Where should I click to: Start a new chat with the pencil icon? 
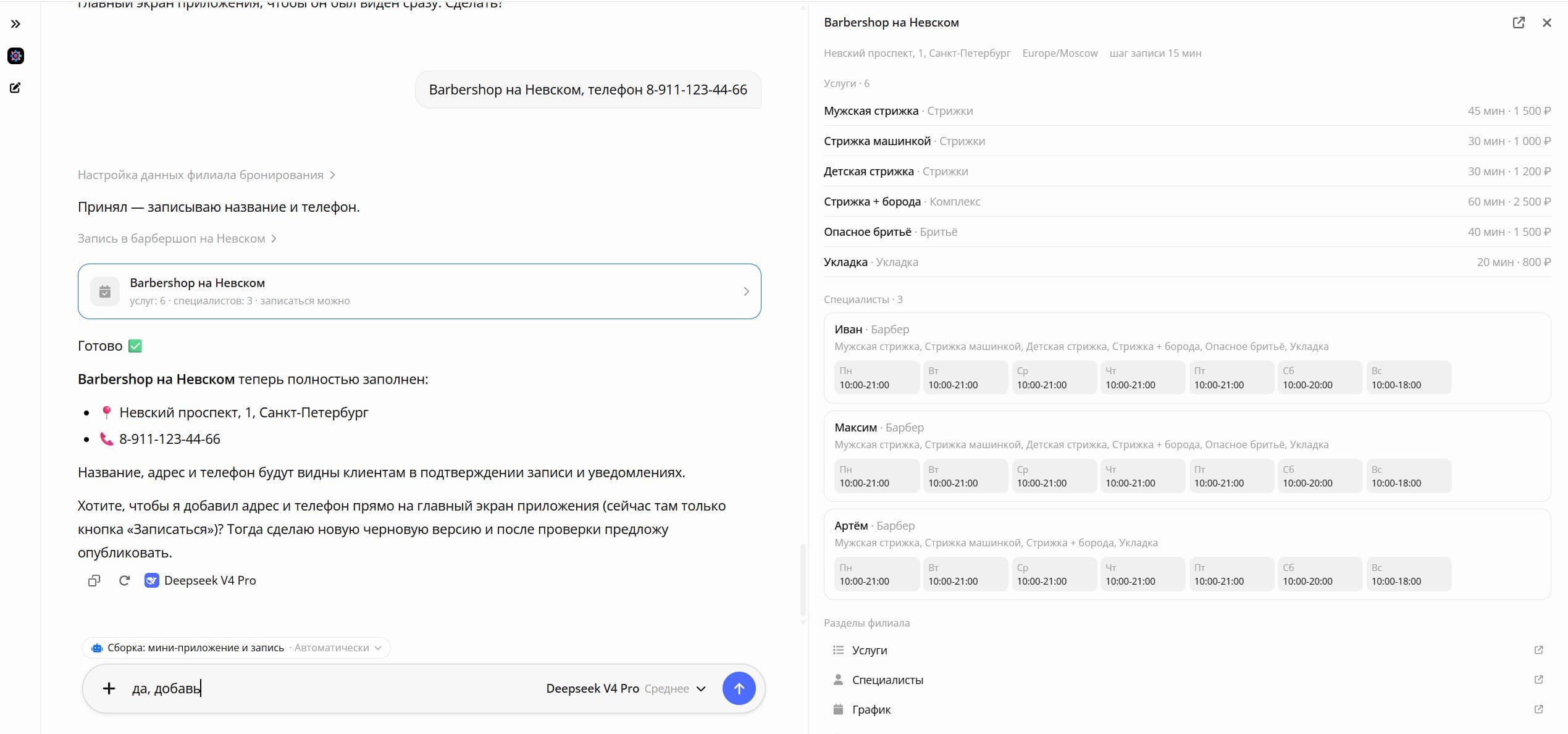[15, 88]
